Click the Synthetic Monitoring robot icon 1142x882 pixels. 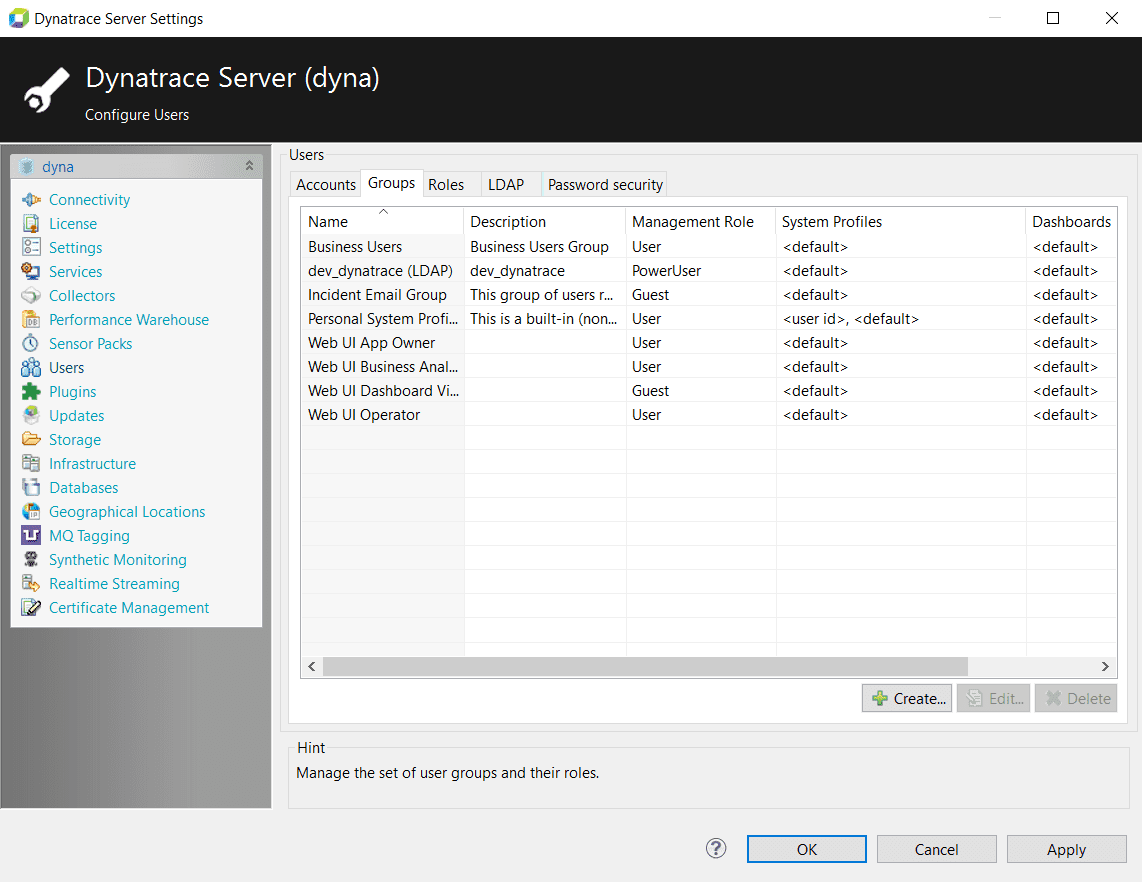pos(31,560)
